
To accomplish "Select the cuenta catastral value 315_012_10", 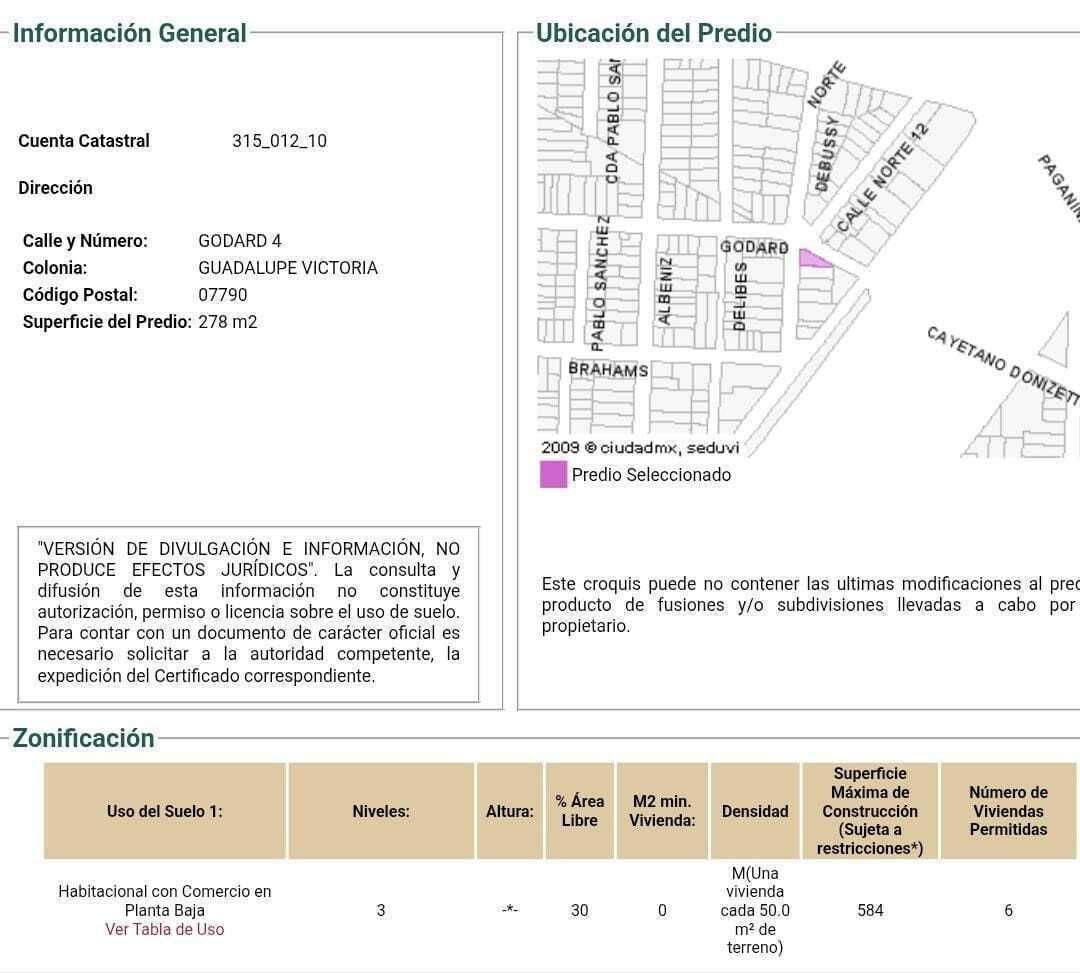I will point(279,140).
